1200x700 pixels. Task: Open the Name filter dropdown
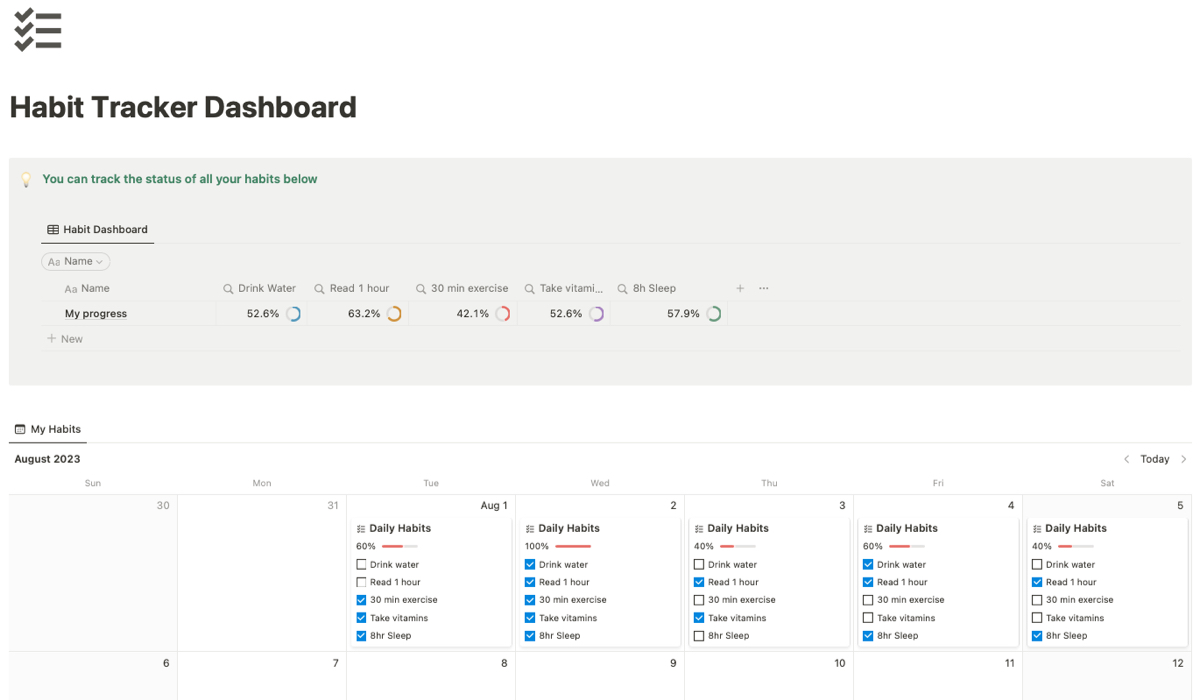[x=76, y=261]
